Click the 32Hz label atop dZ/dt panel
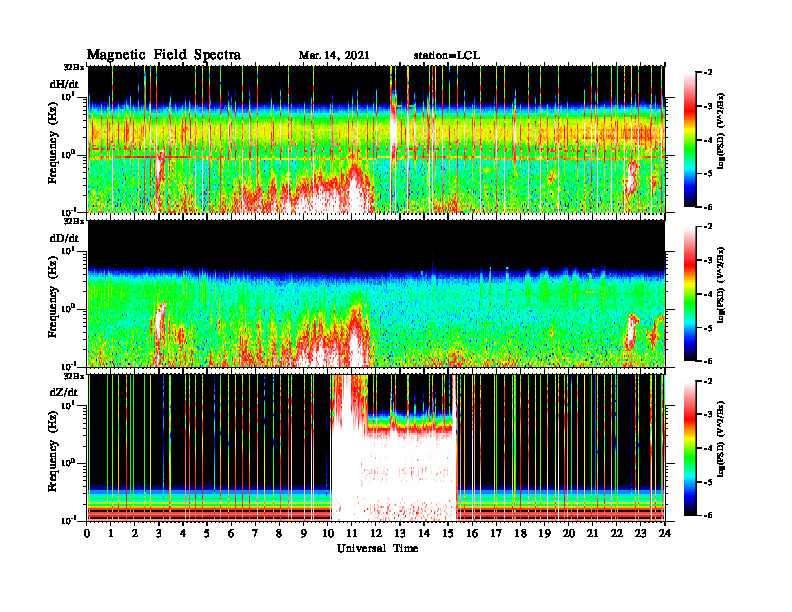792x612 pixels. (73, 376)
